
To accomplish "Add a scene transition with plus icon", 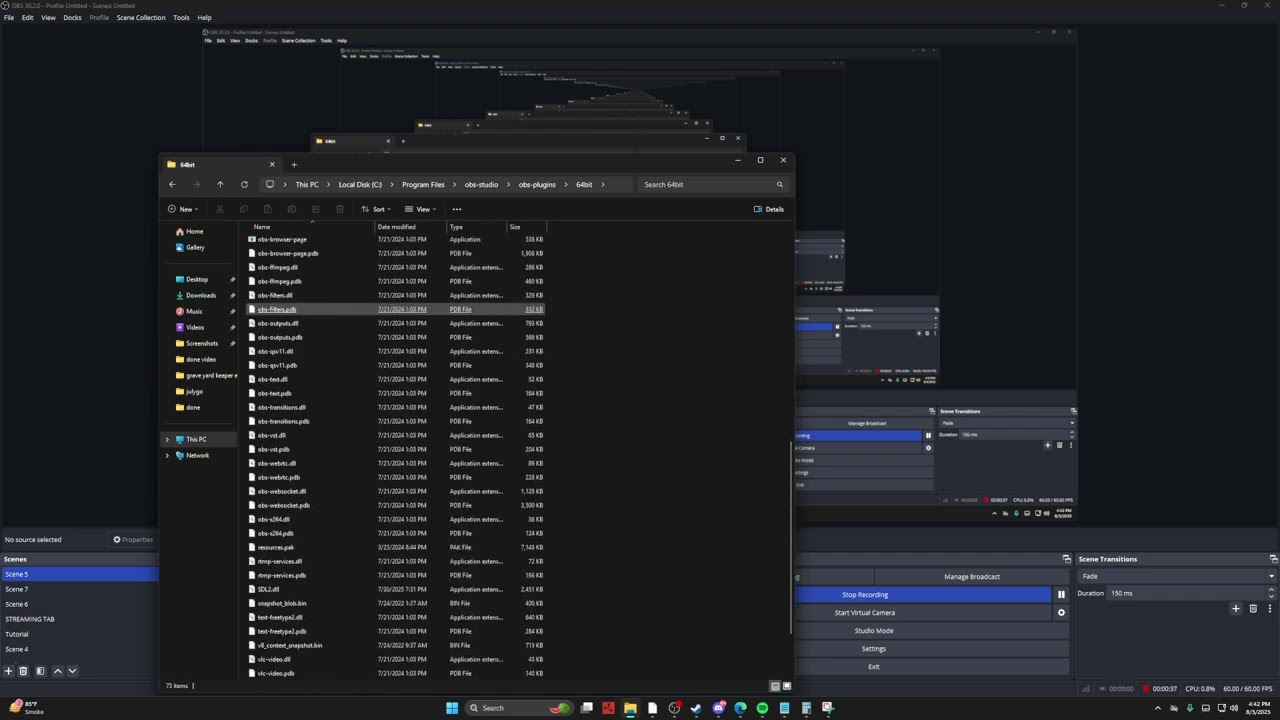I will (1236, 609).
